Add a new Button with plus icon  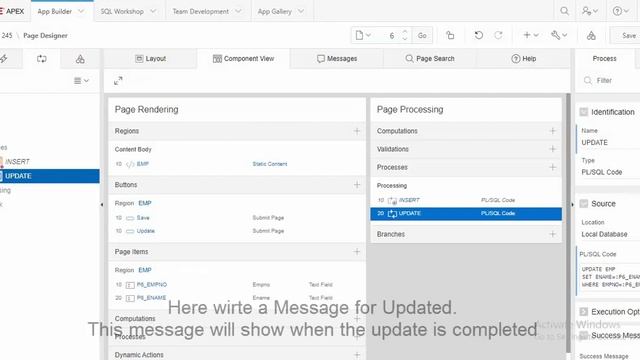coord(357,185)
